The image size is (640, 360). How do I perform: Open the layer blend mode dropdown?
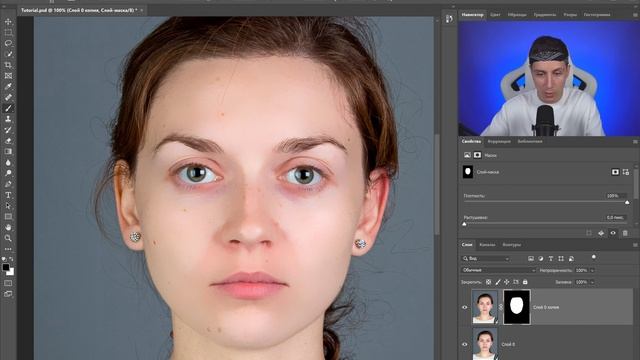pos(498,270)
